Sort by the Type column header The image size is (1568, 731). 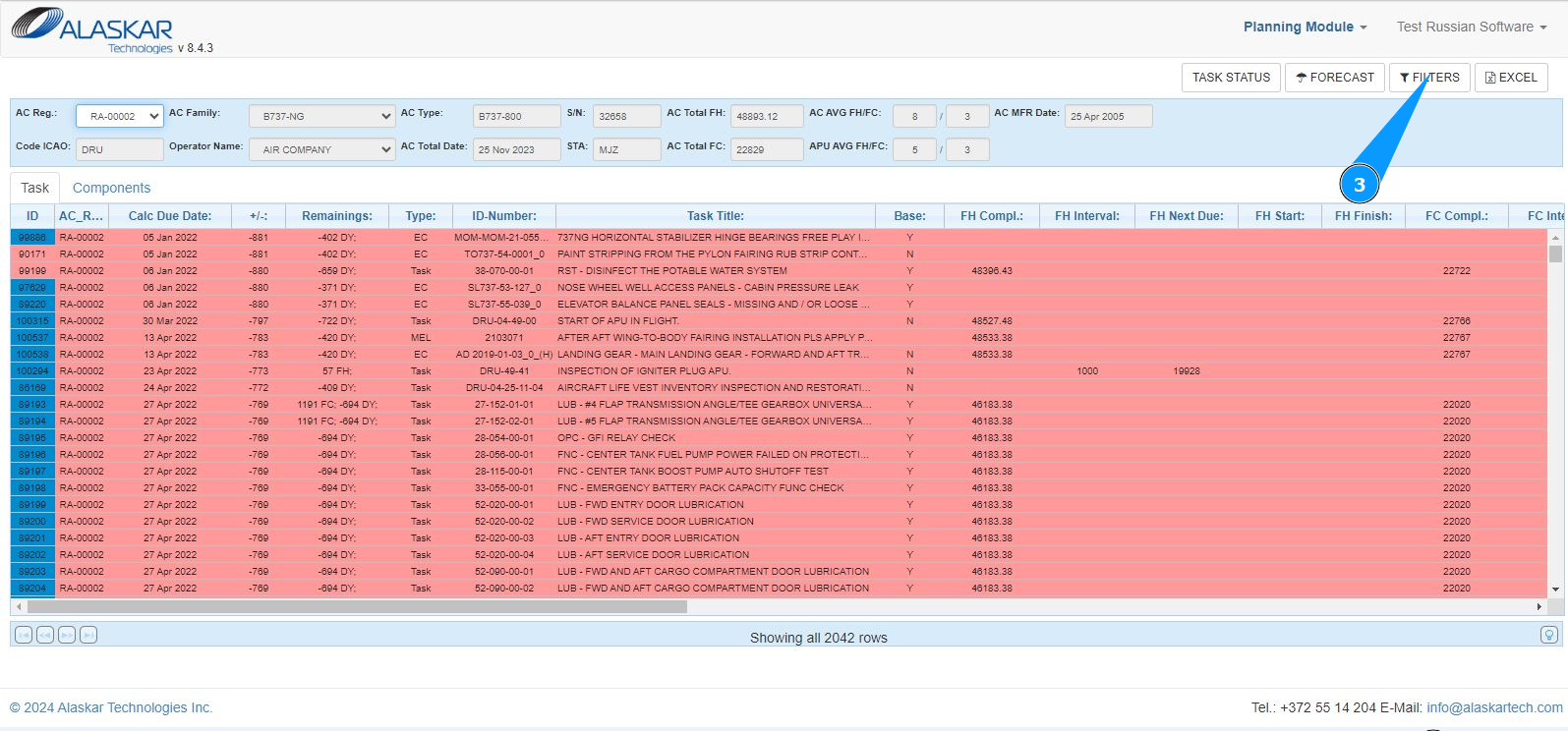coord(421,216)
